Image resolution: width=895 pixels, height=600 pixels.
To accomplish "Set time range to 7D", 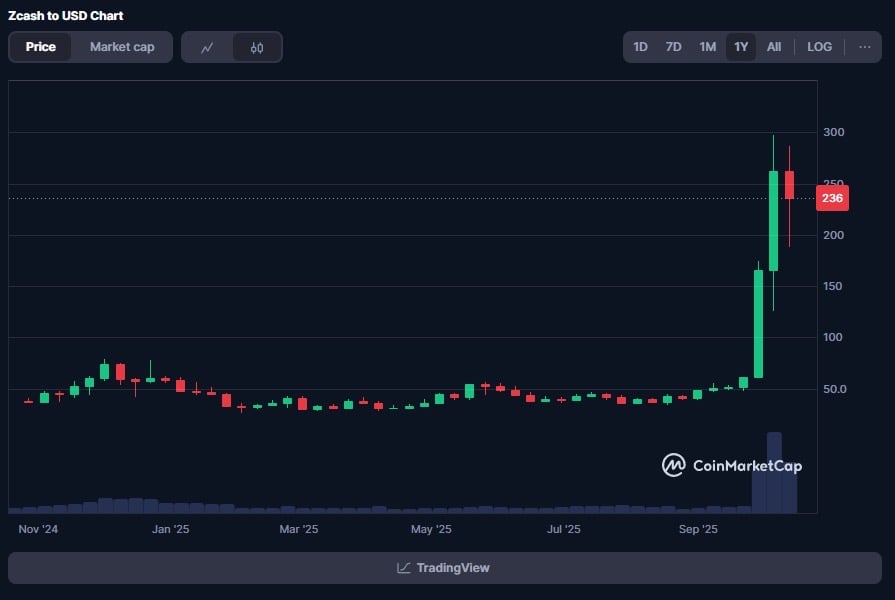I will click(674, 47).
